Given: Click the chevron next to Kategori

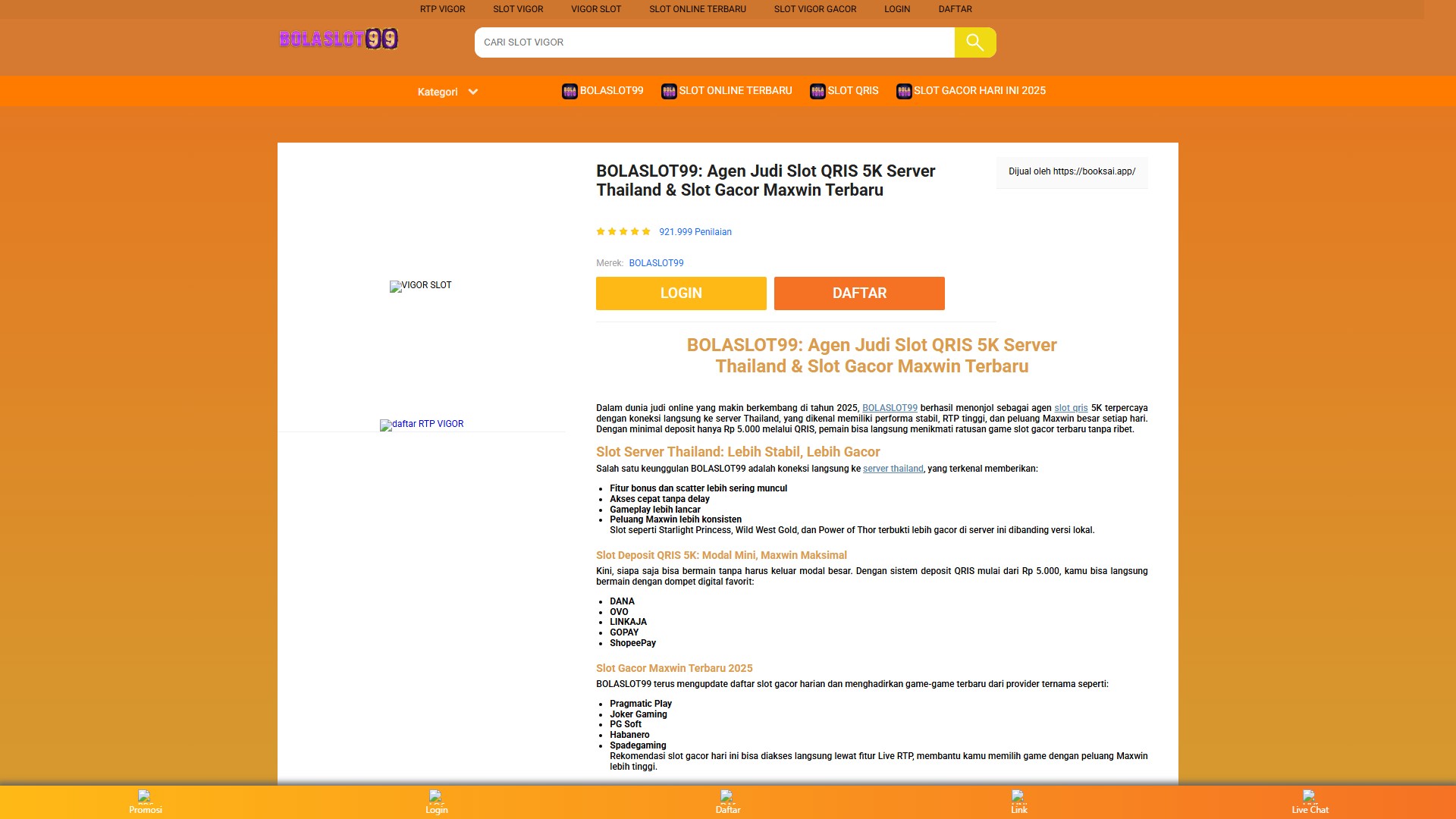Looking at the screenshot, I should point(473,92).
